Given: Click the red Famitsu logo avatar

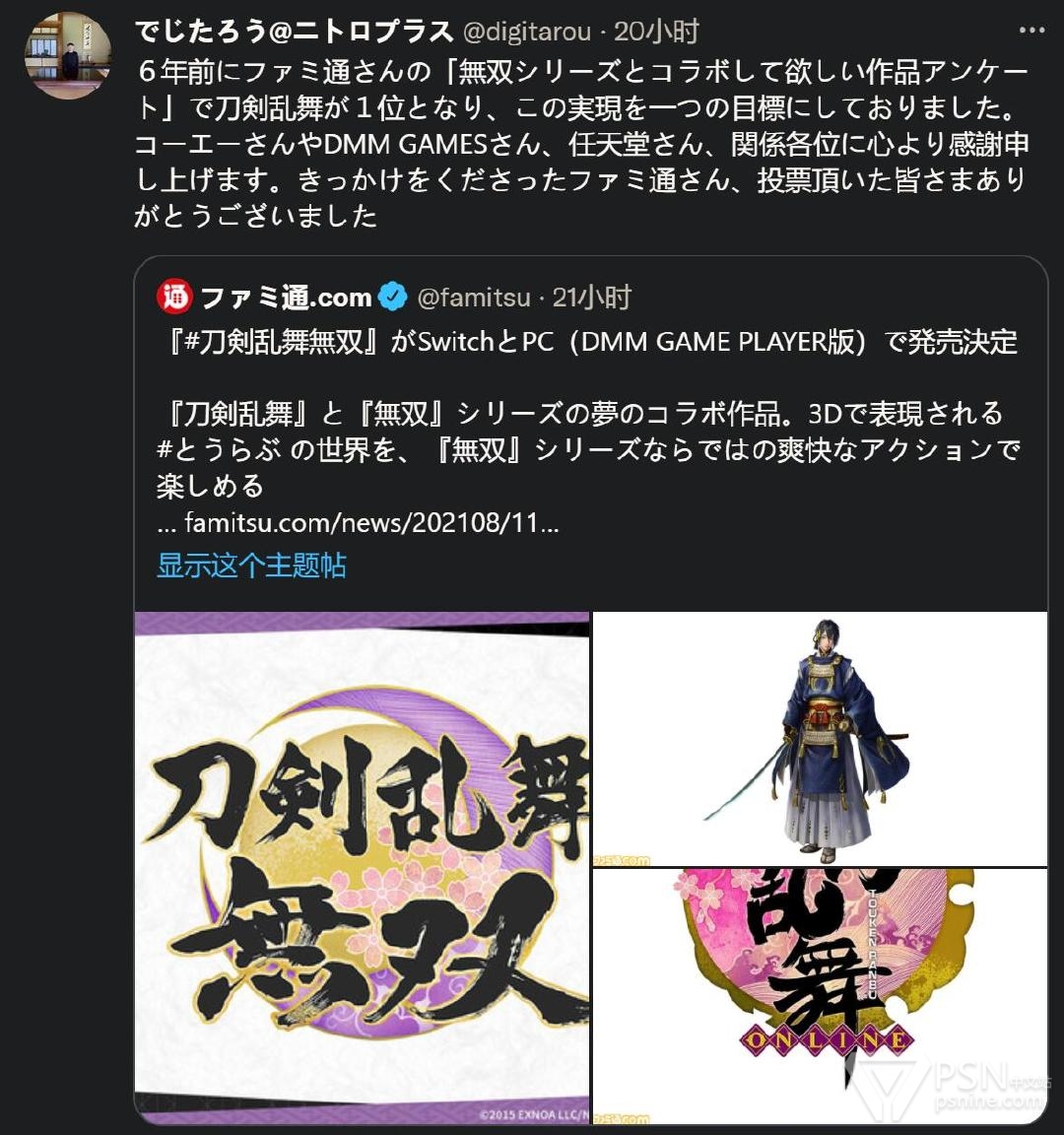Looking at the screenshot, I should [x=174, y=297].
